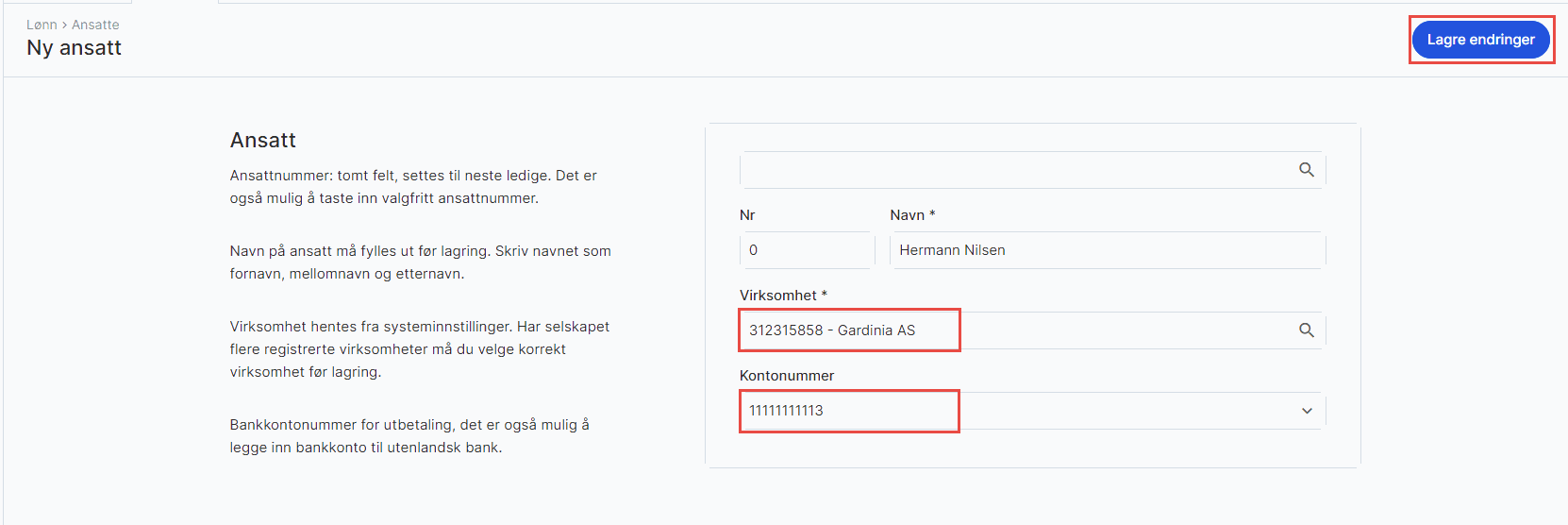Go to Lønn in the breadcrumb
The image size is (1568, 525).
pos(42,25)
